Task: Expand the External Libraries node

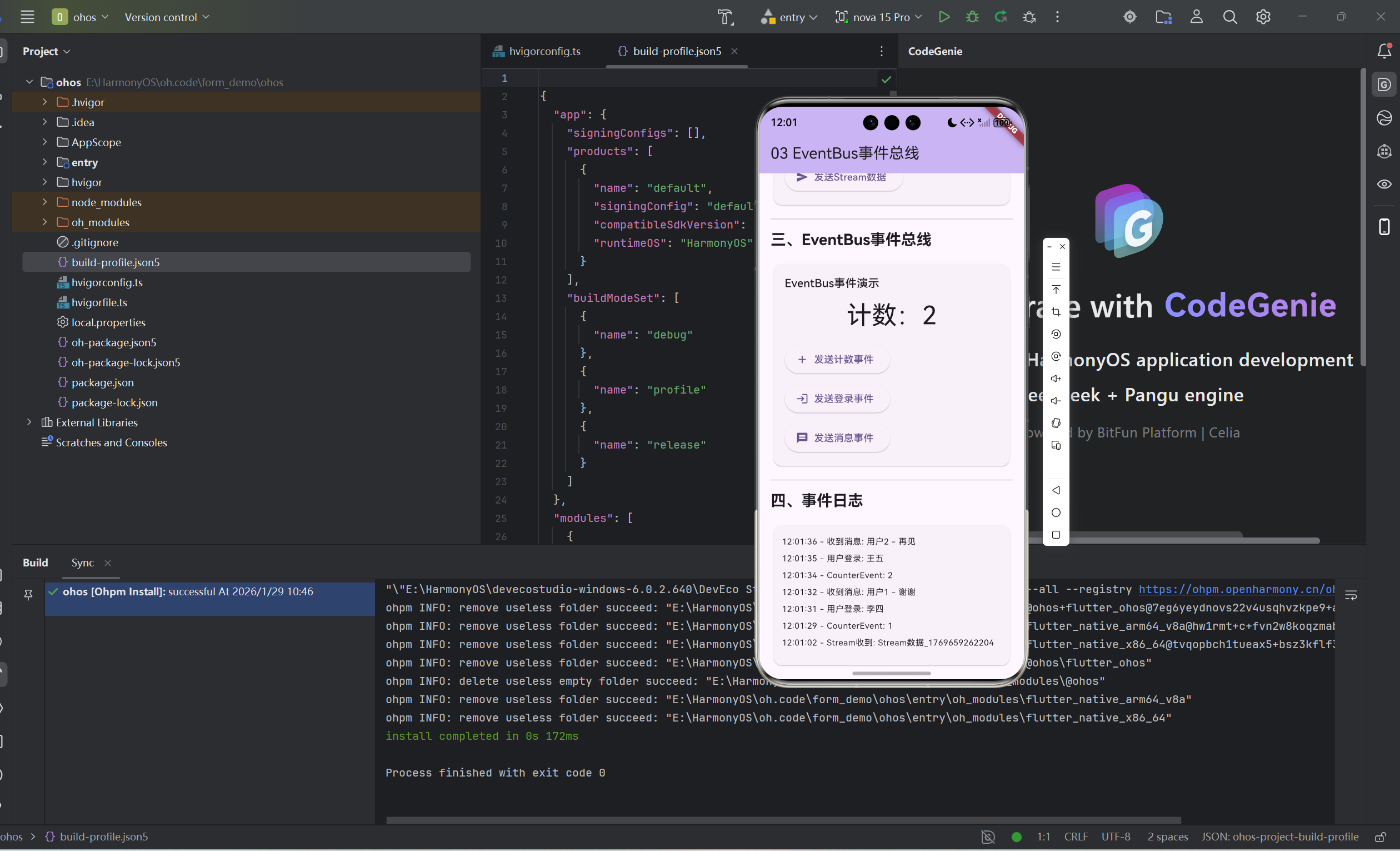Action: coord(29,422)
